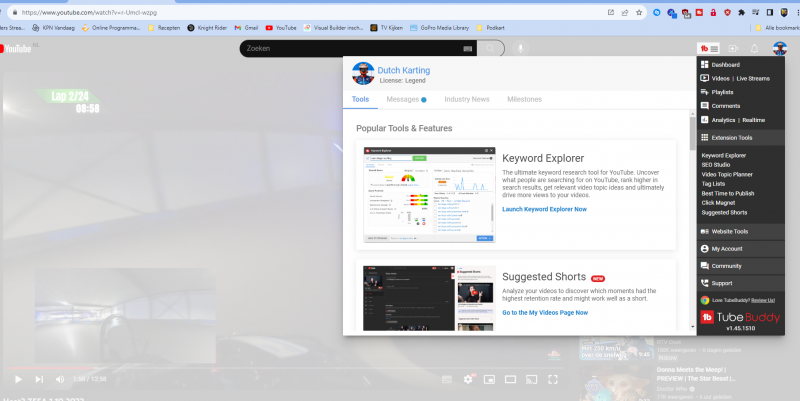Screen dimensions: 800x401
Task: Click the YouTube notifications bell
Action: tap(754, 48)
